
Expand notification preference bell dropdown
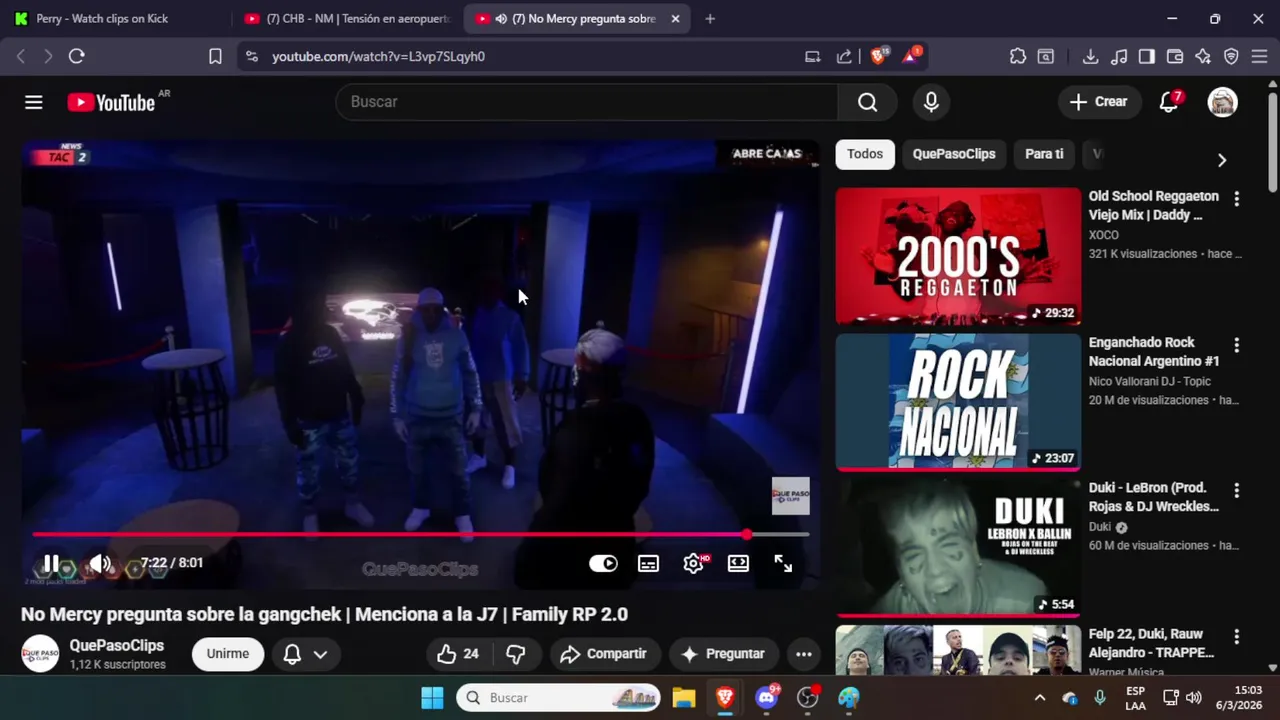point(305,654)
